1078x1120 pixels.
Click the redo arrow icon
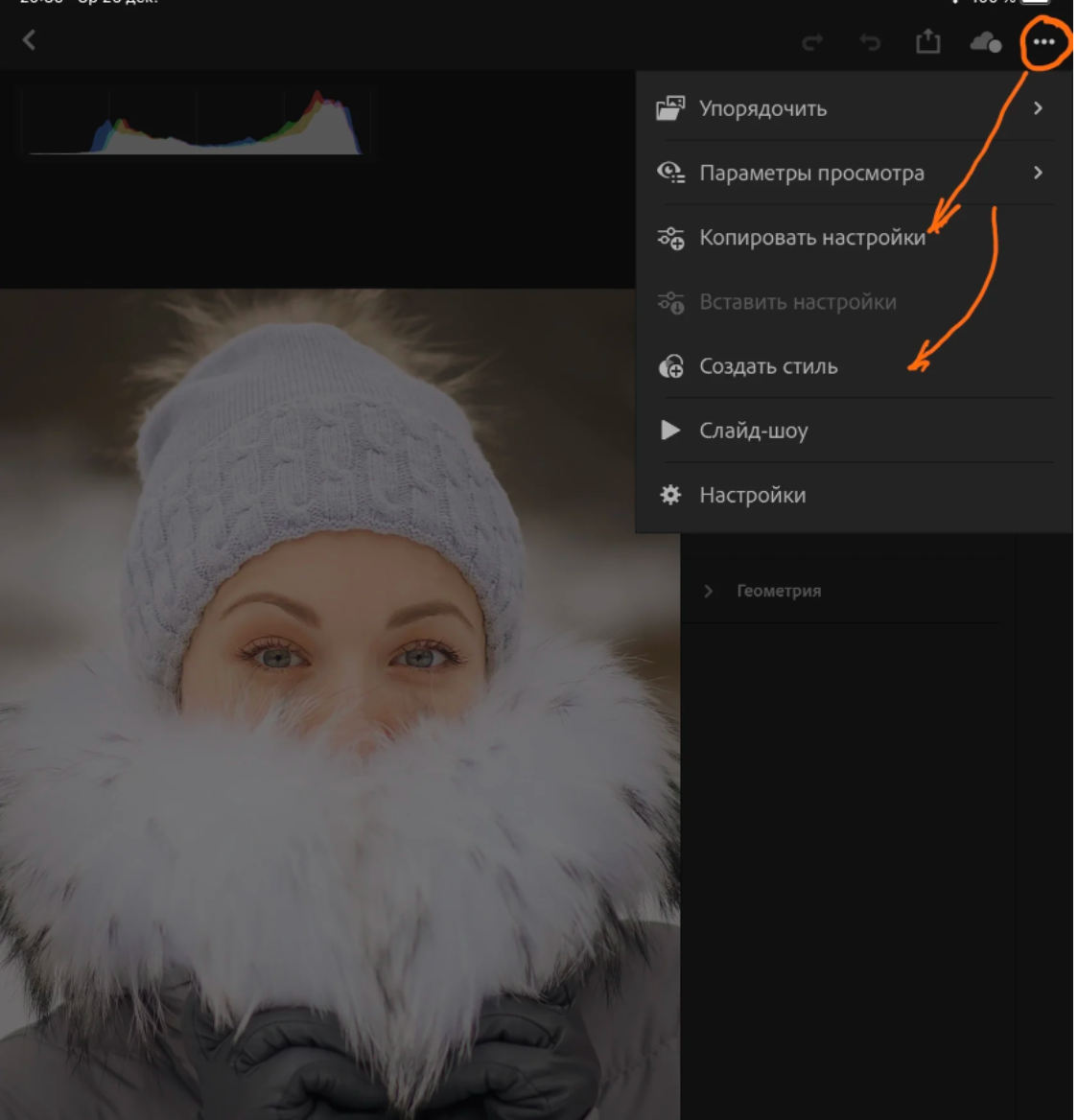[812, 42]
